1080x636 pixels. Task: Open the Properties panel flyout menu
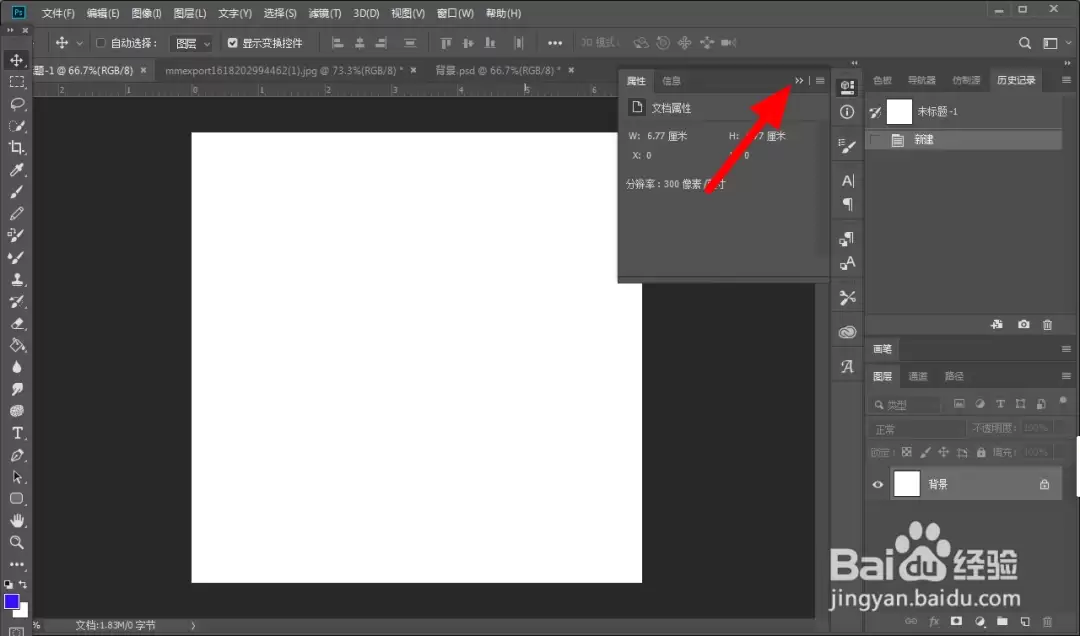coord(820,81)
